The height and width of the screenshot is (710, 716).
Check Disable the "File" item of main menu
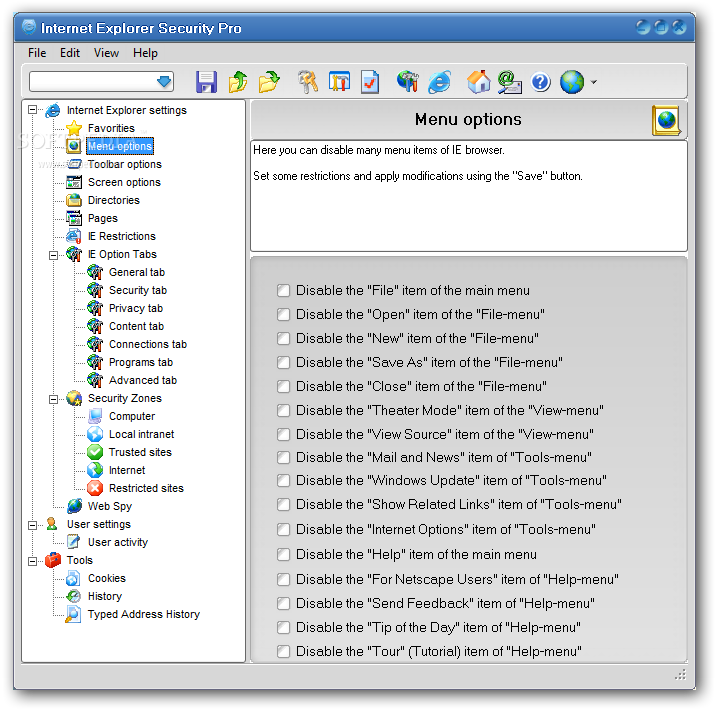click(x=284, y=290)
